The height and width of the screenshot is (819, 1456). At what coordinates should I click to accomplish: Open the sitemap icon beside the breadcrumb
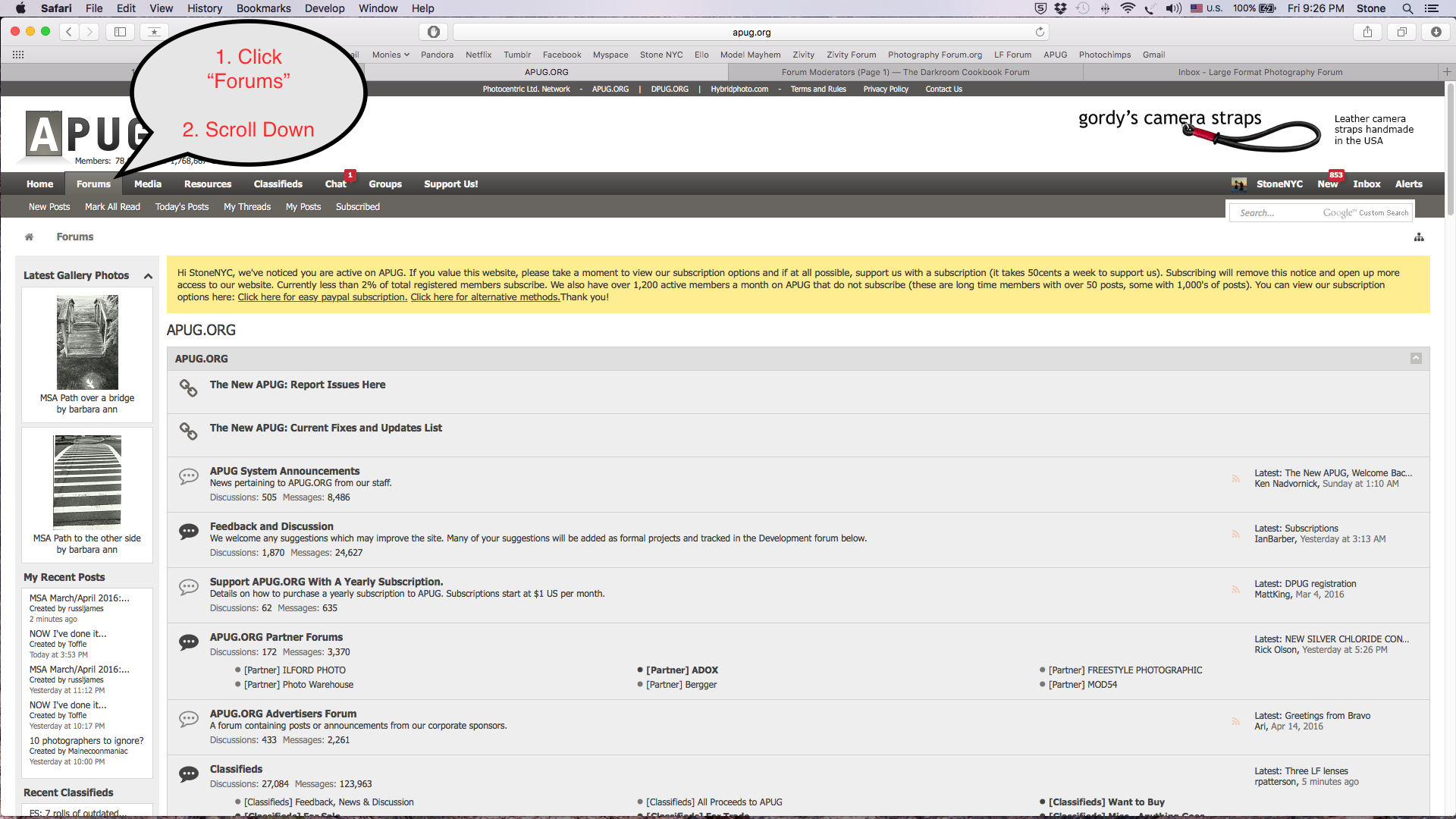pyautogui.click(x=1419, y=237)
